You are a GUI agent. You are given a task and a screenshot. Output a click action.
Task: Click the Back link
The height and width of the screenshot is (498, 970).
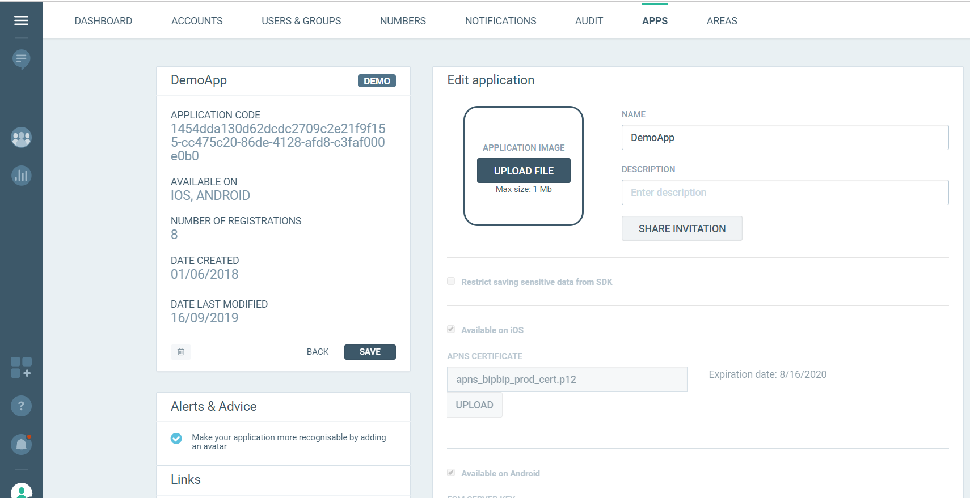pos(317,352)
